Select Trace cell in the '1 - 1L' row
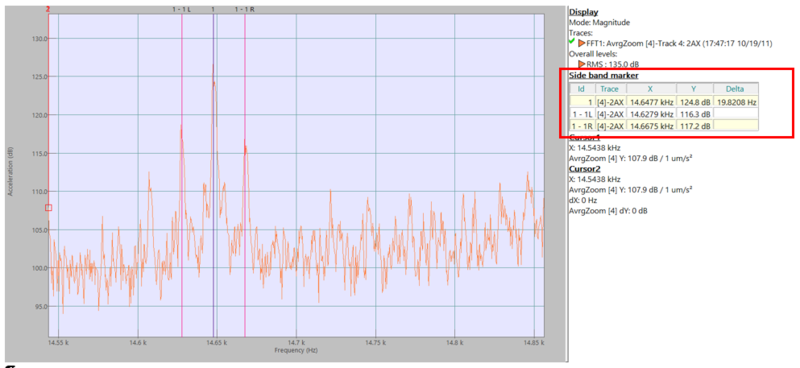800x368 pixels. [610, 113]
